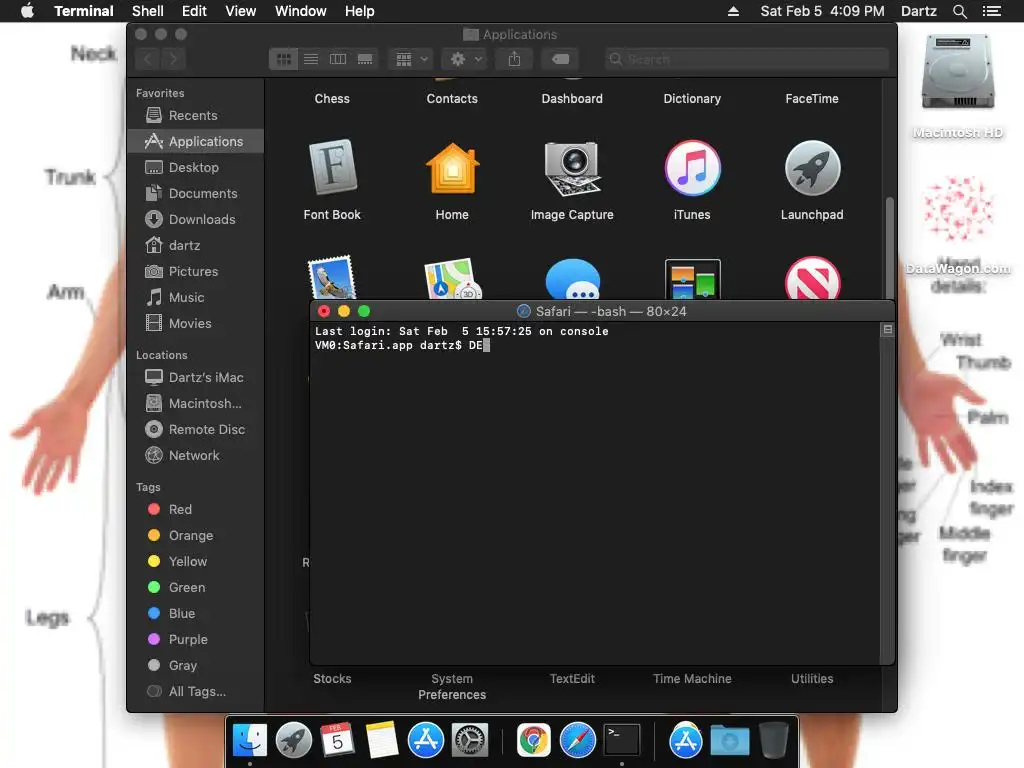
Task: Select Movies in Finder sidebar
Action: pyautogui.click(x=195, y=323)
